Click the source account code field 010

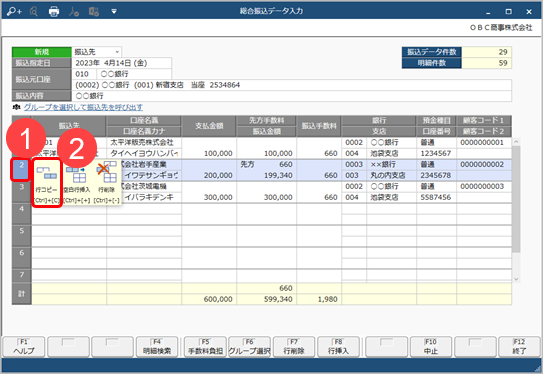[84, 74]
